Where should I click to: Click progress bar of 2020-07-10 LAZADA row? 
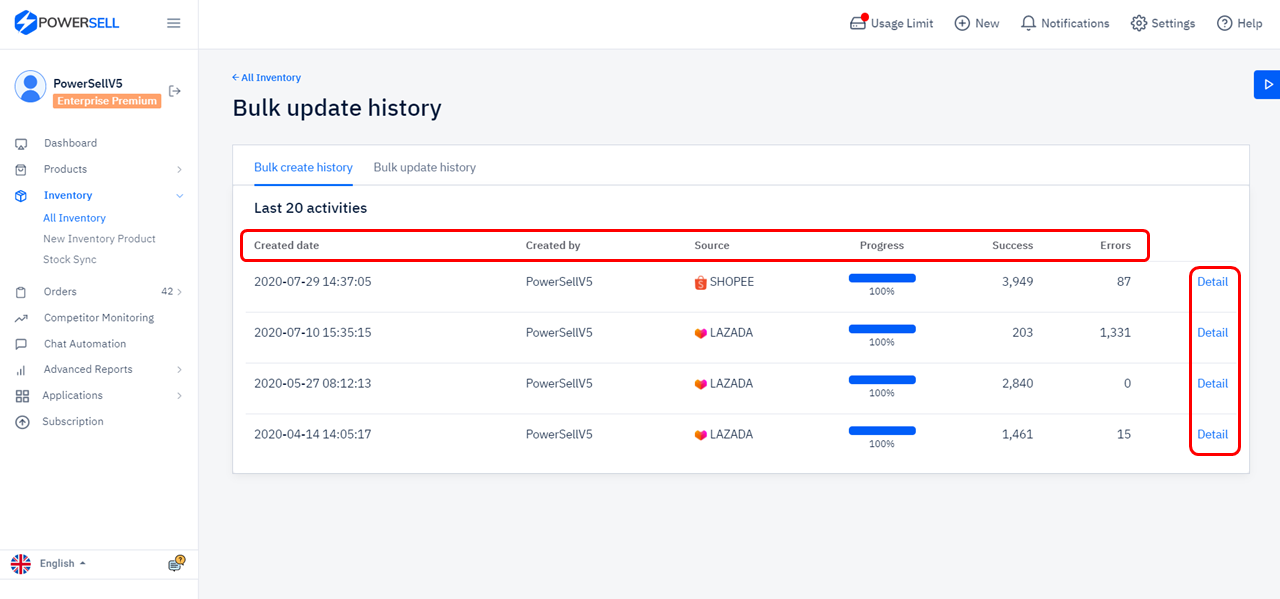[x=882, y=328]
